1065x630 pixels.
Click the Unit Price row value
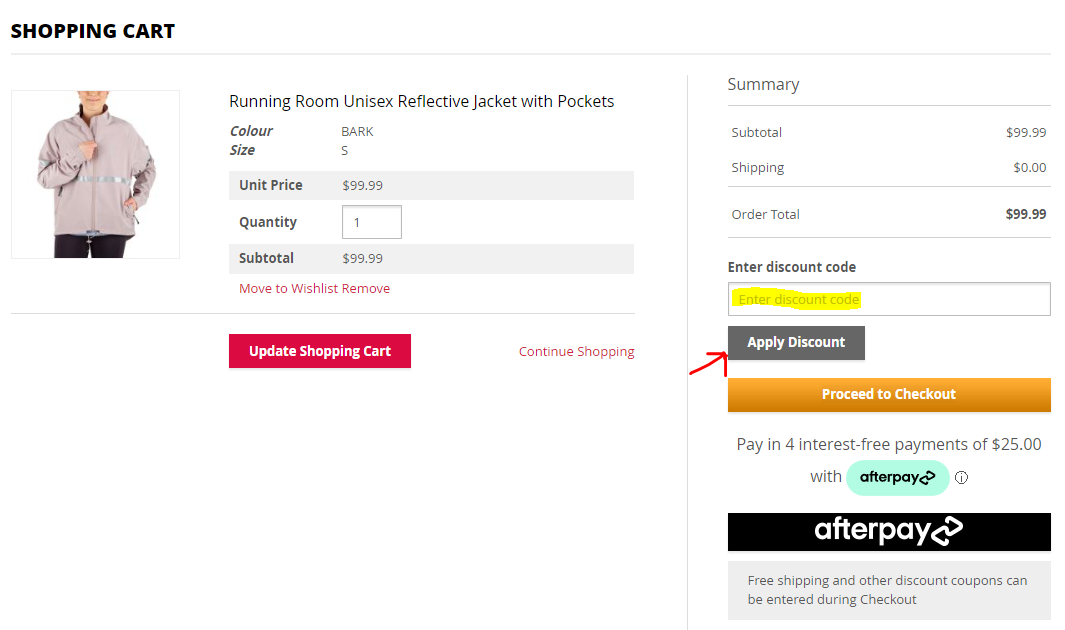tap(363, 185)
